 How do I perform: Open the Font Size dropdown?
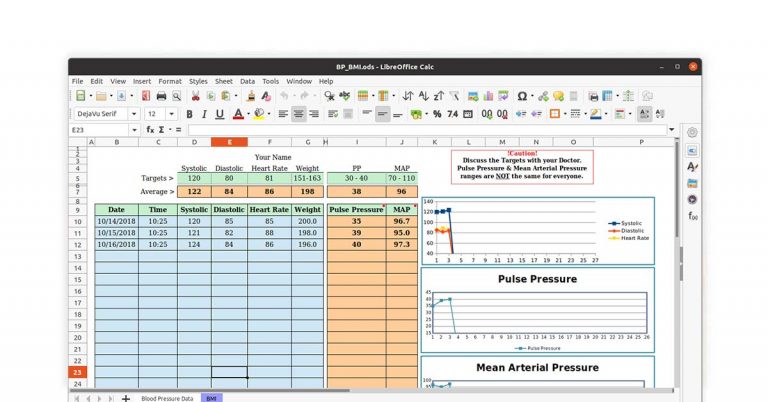(x=171, y=114)
